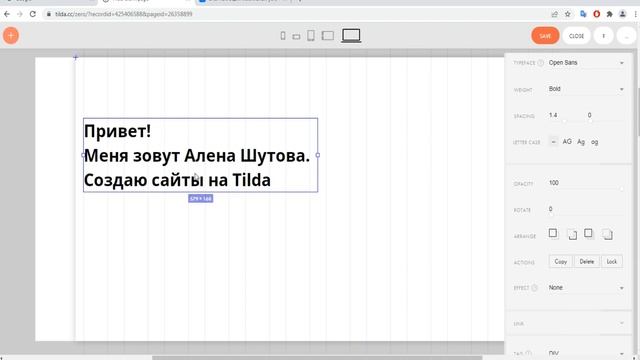Click the settings panel vertical scrollbar
The image size is (640, 360).
pos(638,112)
